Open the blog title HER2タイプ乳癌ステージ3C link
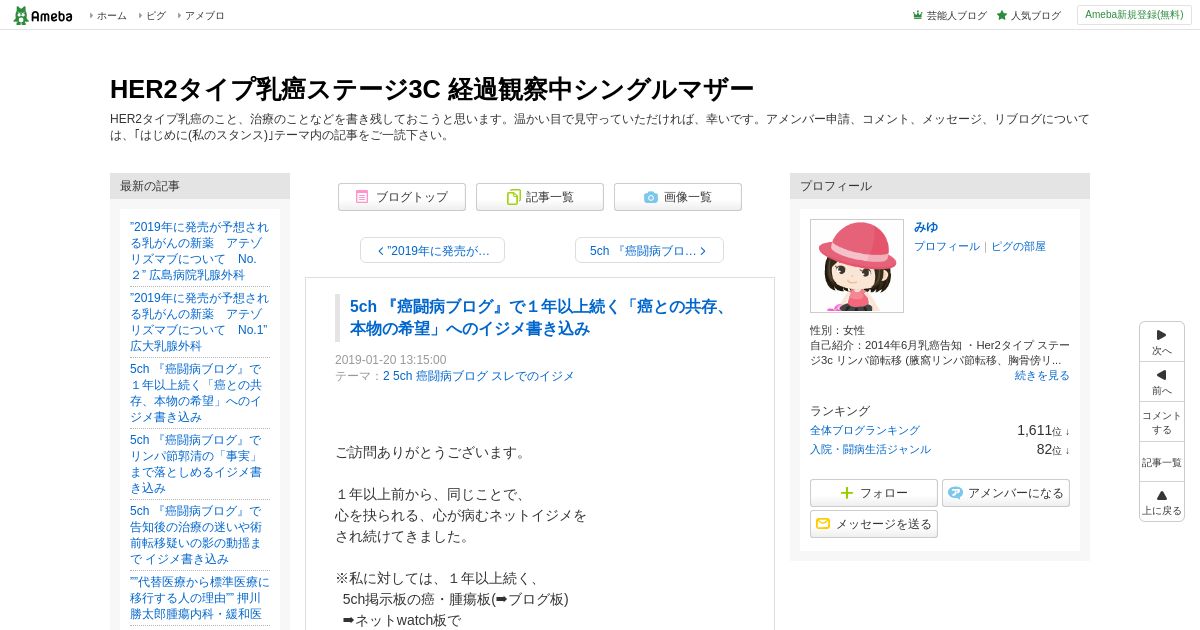Viewport: 1200px width, 630px height. click(x=431, y=89)
